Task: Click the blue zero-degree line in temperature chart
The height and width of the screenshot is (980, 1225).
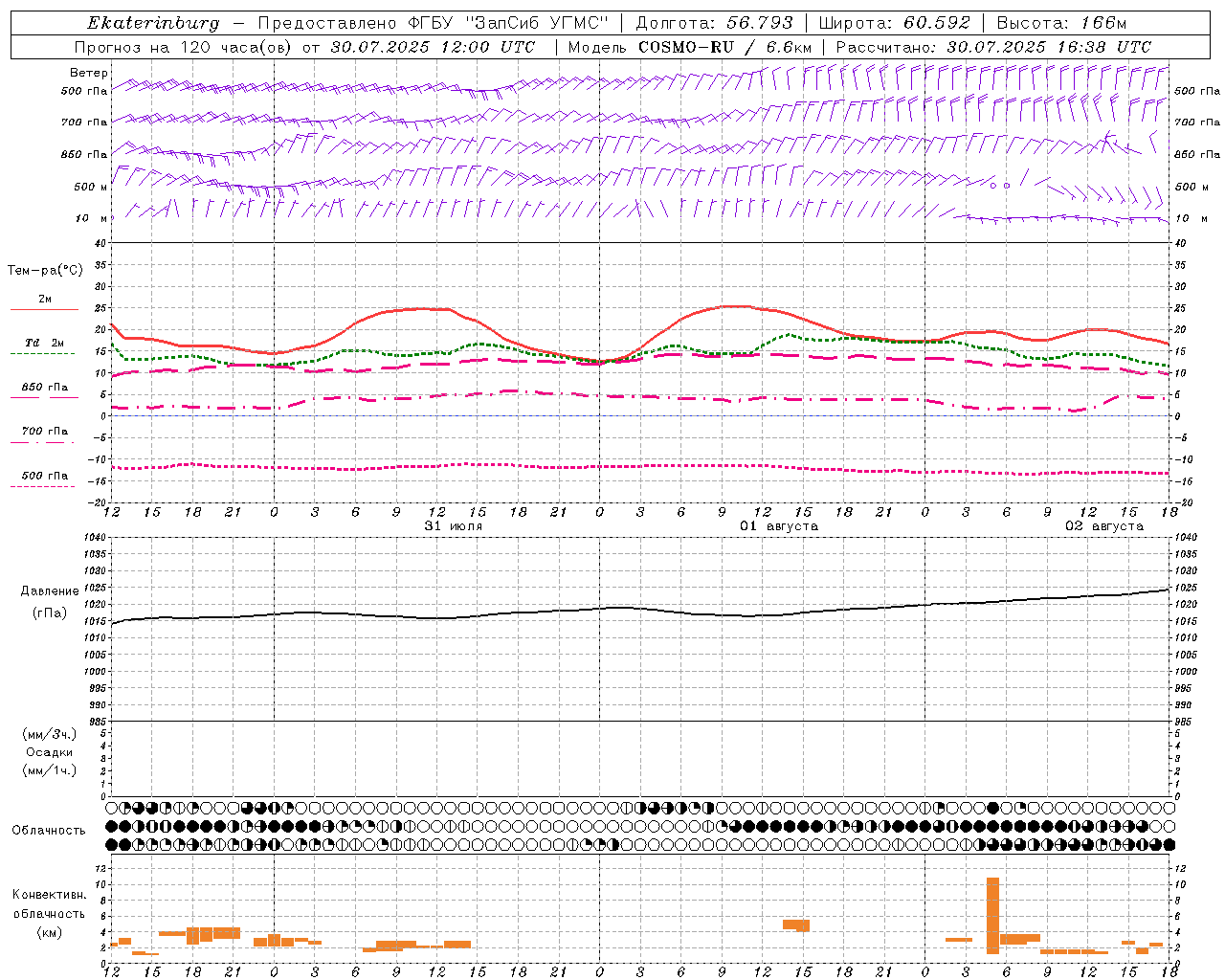Action: 639,415
